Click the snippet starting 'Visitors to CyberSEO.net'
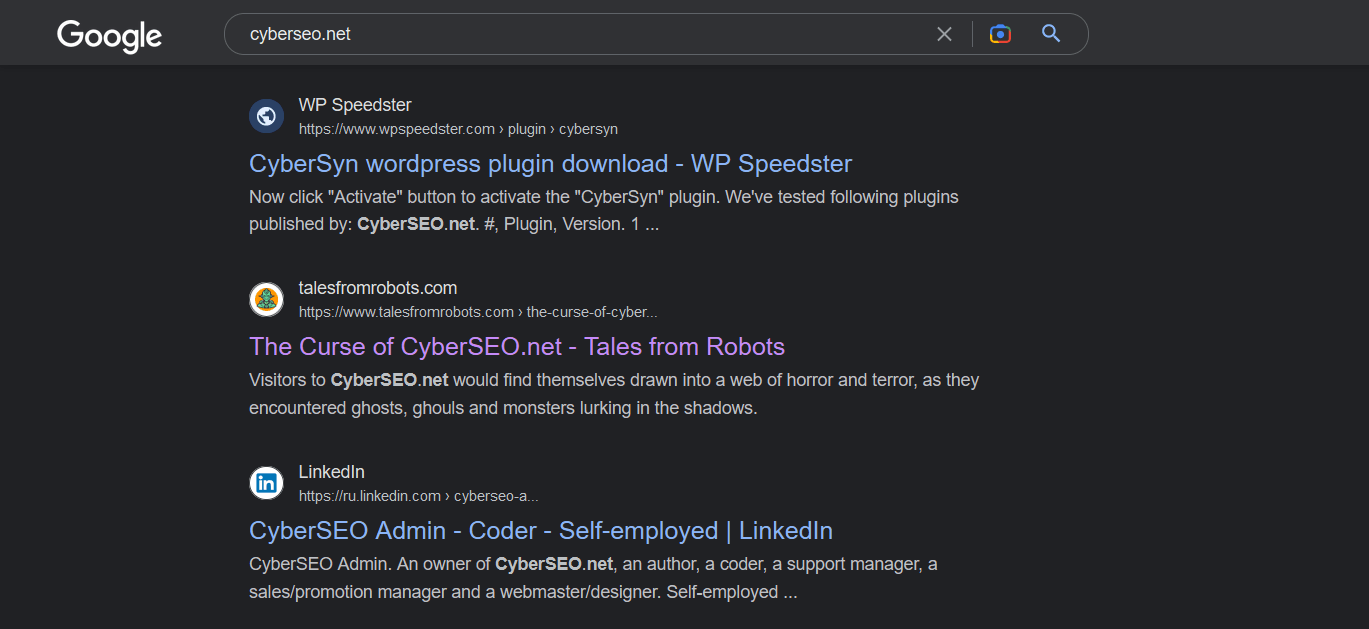The image size is (1369, 629). pyautogui.click(x=614, y=394)
